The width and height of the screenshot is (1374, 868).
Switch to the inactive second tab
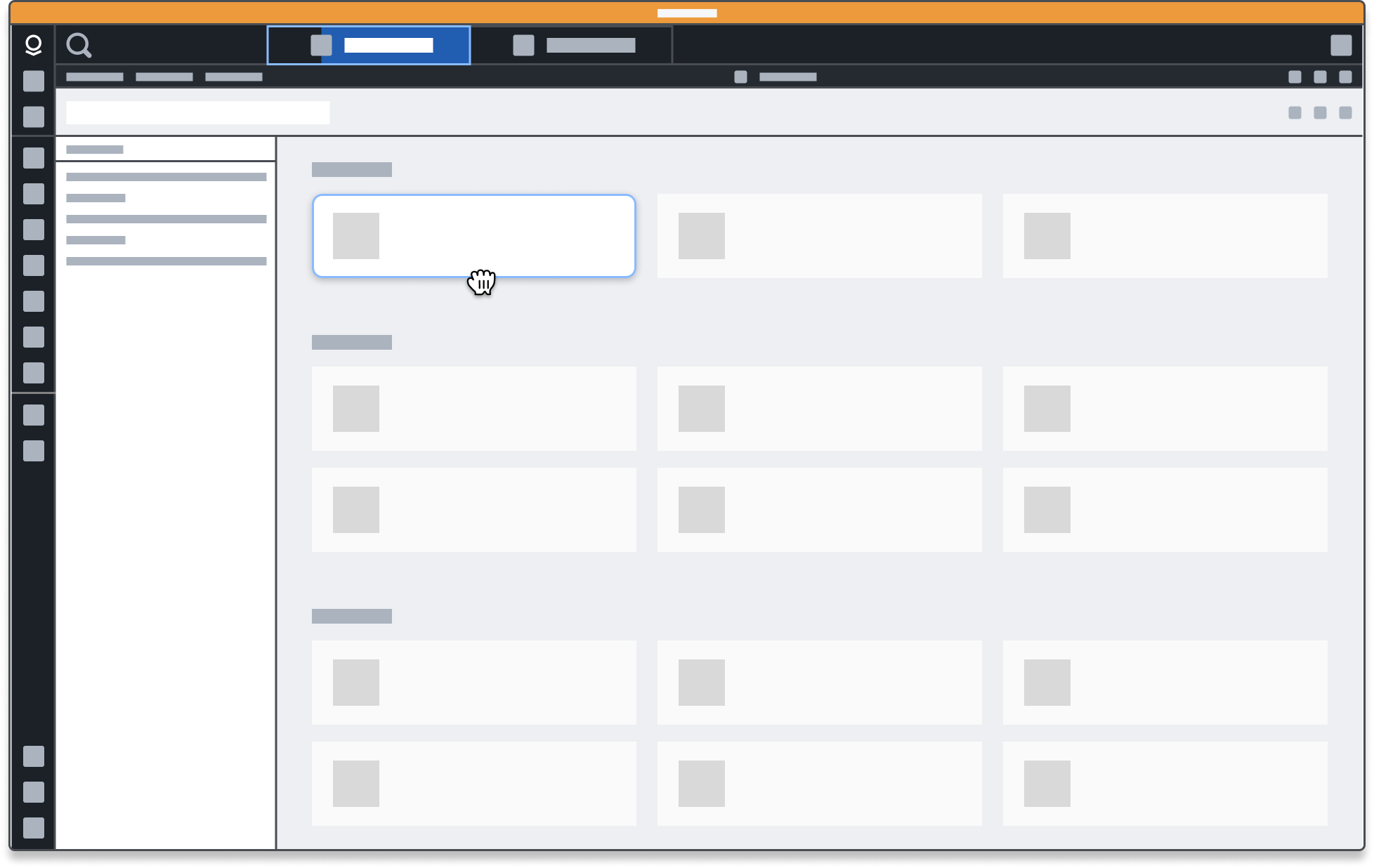tap(572, 45)
